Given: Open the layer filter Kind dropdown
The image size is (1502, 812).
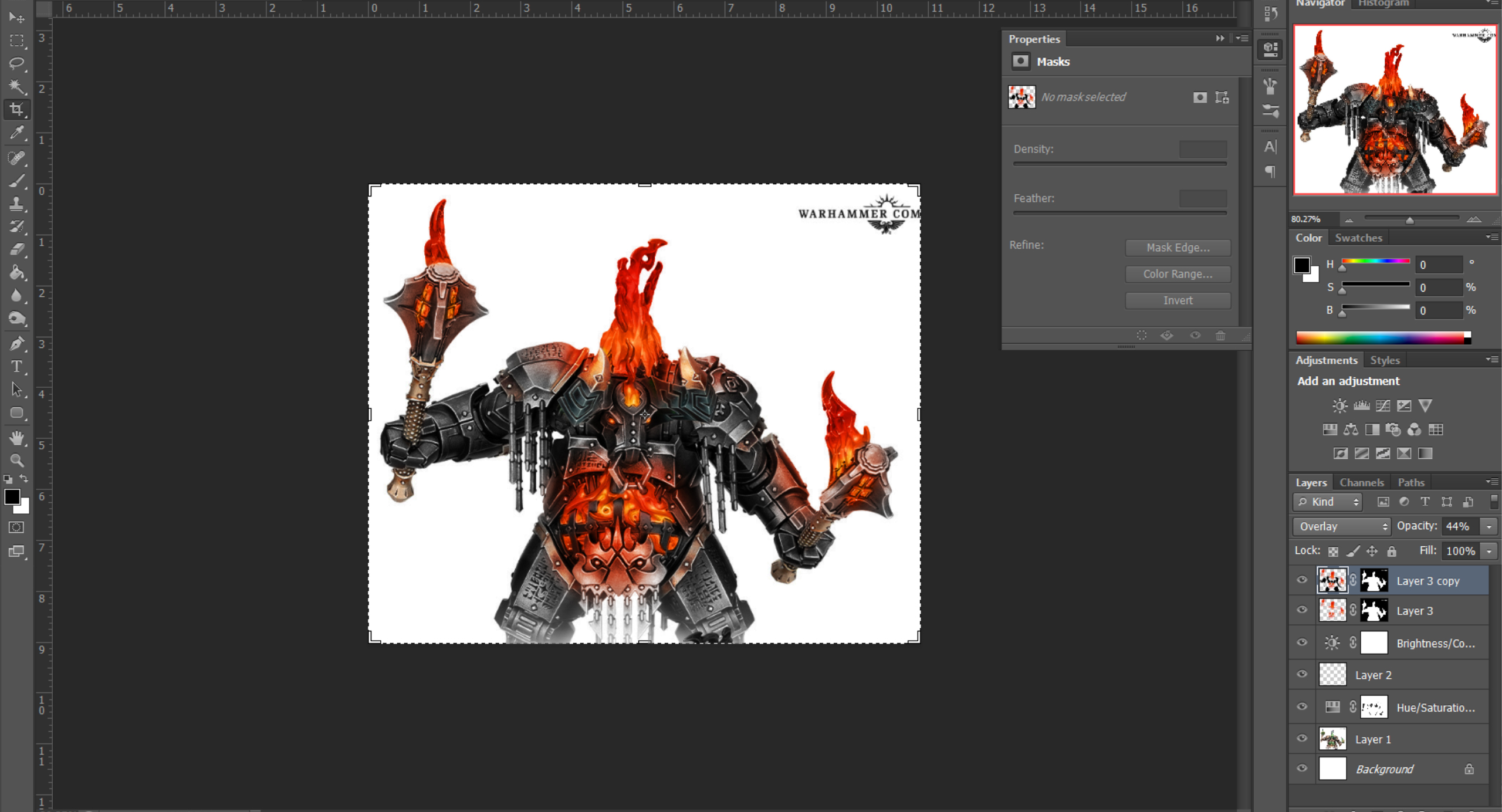Looking at the screenshot, I should [1327, 502].
